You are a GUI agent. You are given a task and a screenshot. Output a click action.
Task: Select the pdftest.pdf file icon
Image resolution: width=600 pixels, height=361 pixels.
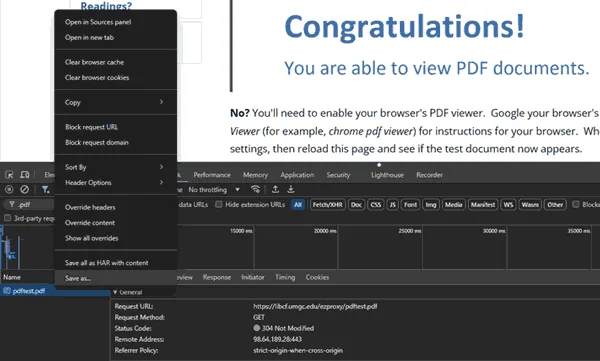[x=7, y=291]
